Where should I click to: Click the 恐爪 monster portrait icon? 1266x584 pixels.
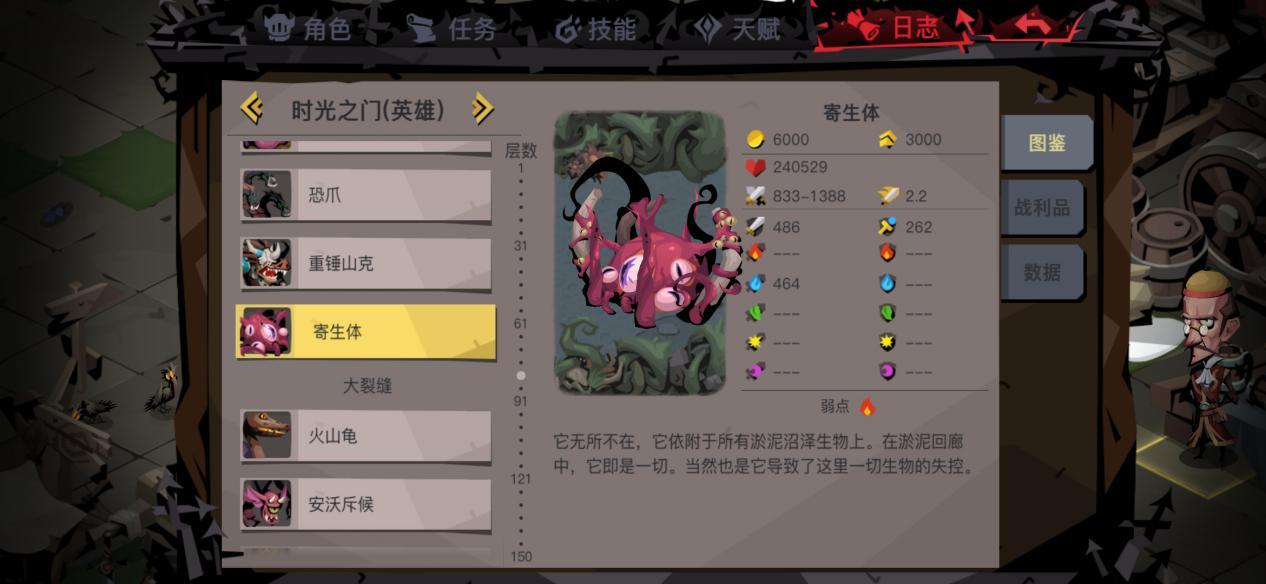pos(266,194)
